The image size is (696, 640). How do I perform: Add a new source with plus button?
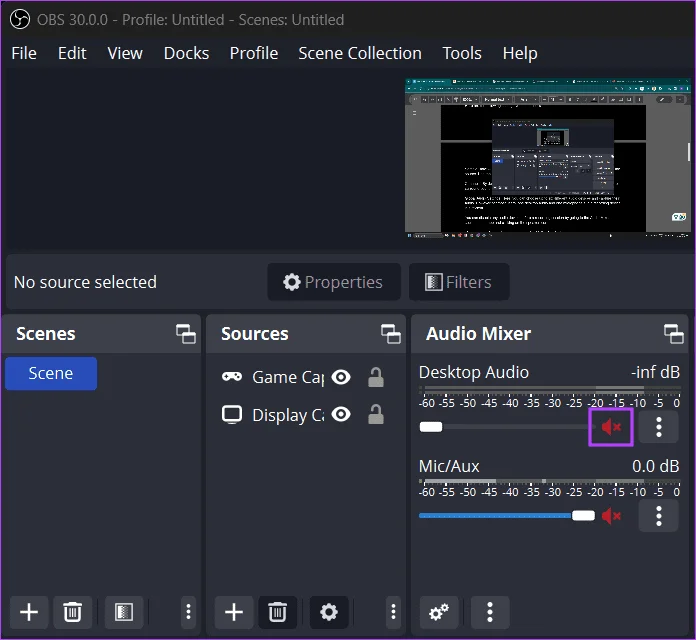[234, 612]
